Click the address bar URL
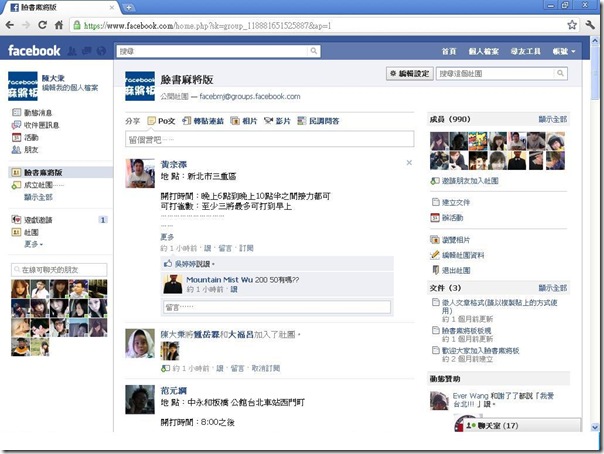 point(207,26)
